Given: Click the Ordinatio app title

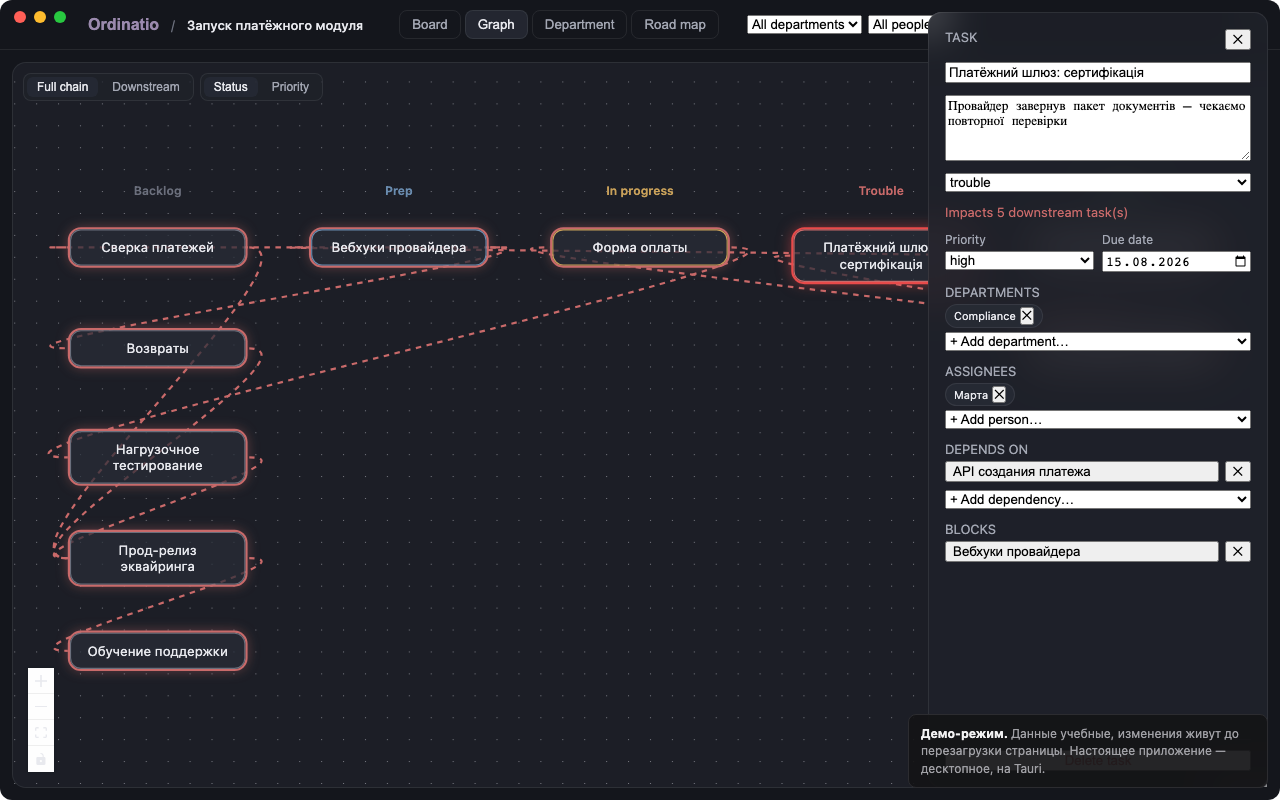Looking at the screenshot, I should (x=123, y=24).
